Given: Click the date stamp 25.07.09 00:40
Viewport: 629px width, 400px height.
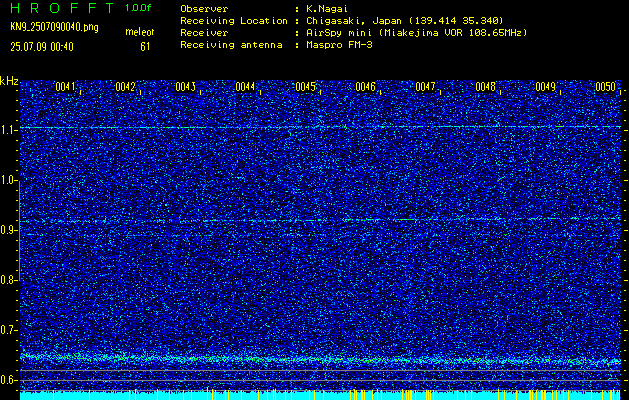Looking at the screenshot, I should tap(42, 47).
